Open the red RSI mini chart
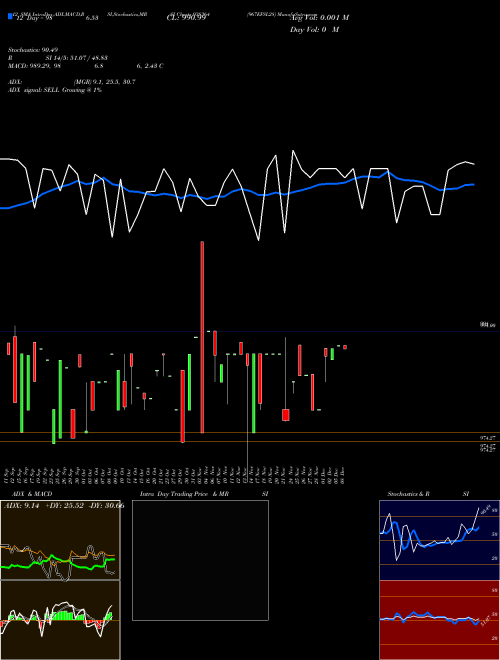500x660 pixels. (x=439, y=620)
